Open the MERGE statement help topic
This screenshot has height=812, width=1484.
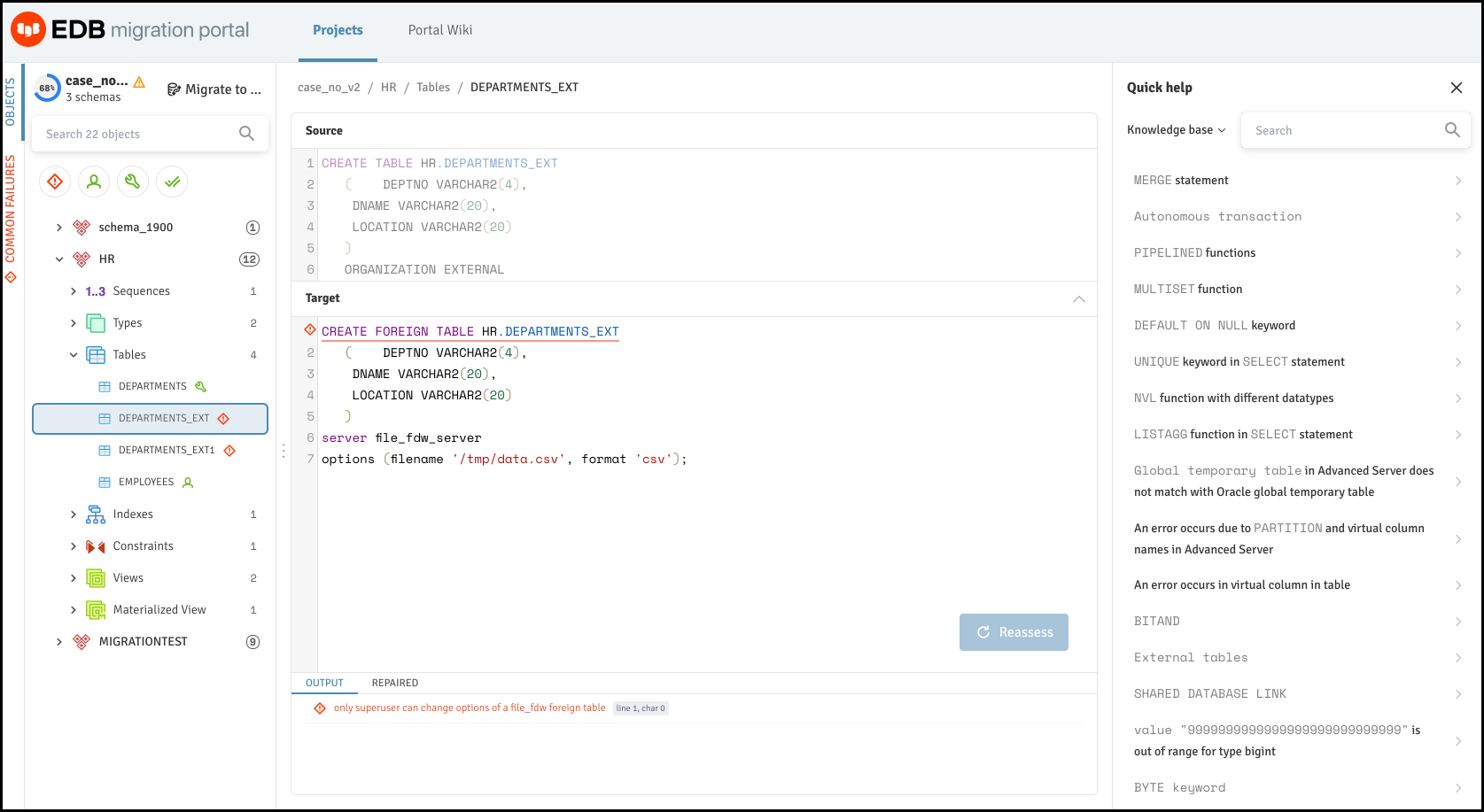click(x=1297, y=181)
